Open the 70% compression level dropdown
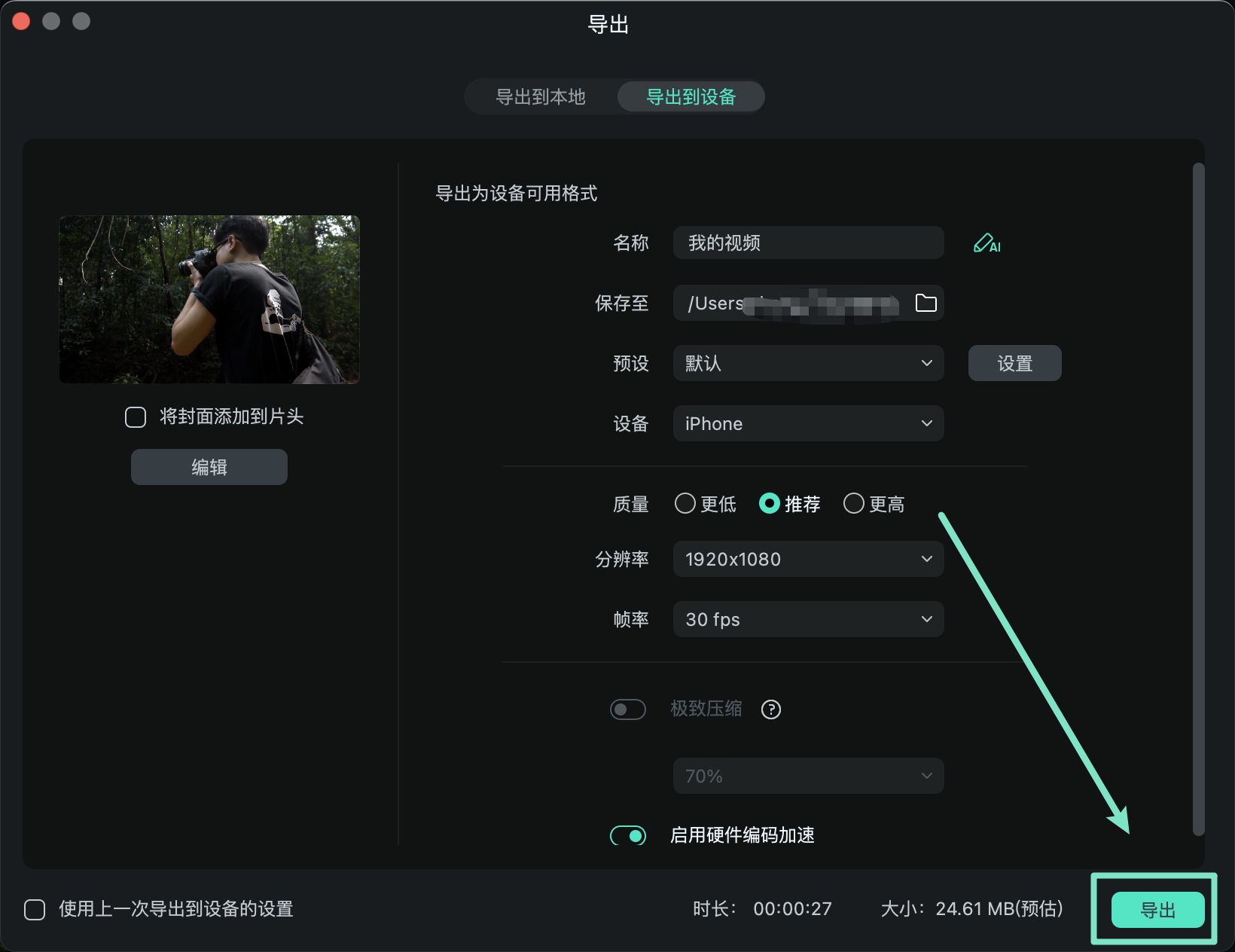 807,775
